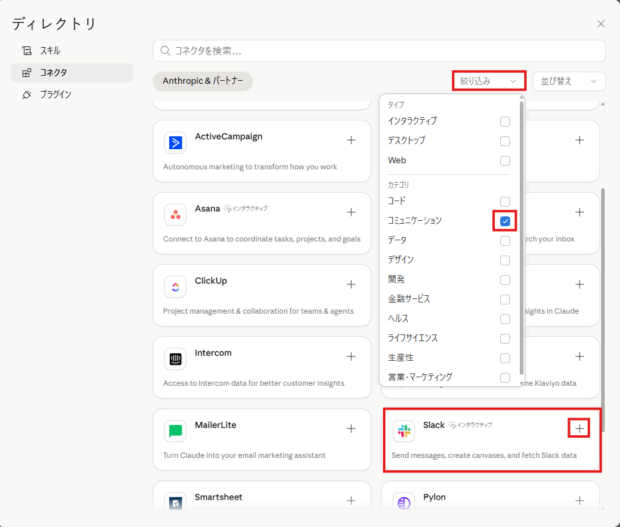Enable the インタラクティブ type checkbox
The height and width of the screenshot is (527, 620).
click(505, 121)
